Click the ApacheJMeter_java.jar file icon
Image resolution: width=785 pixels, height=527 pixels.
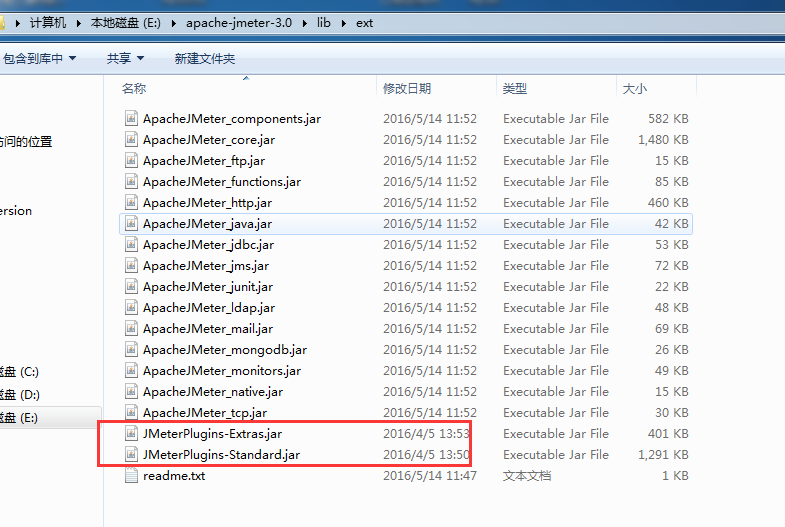tap(131, 223)
